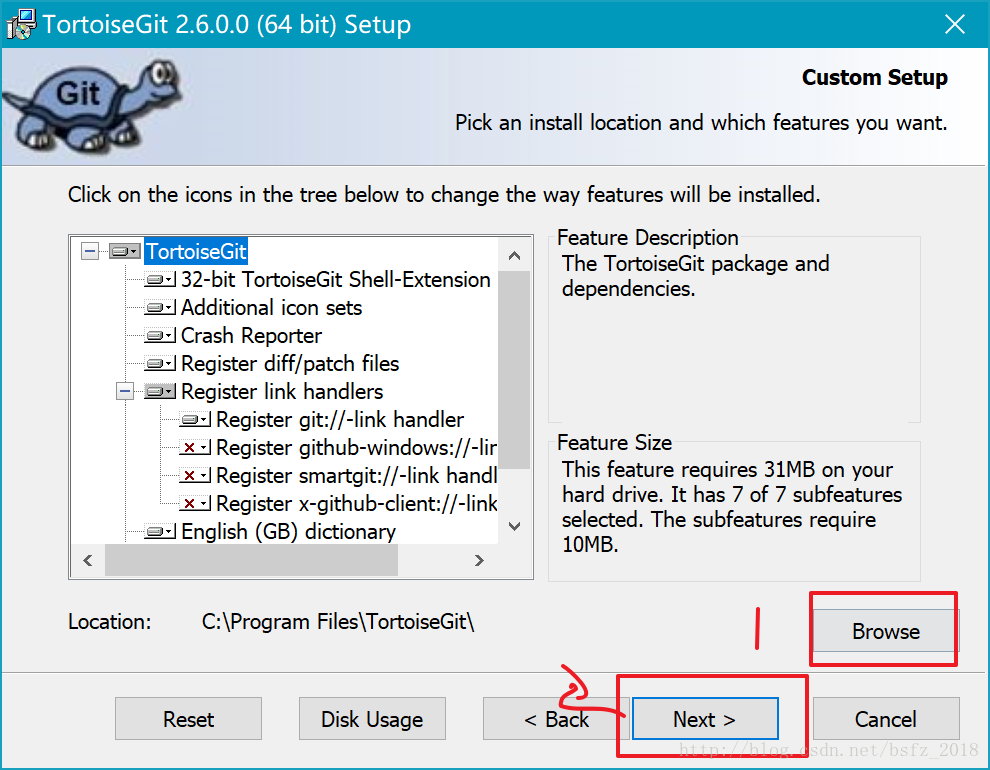Click the TortoiseGit turtle logo

tap(93, 106)
